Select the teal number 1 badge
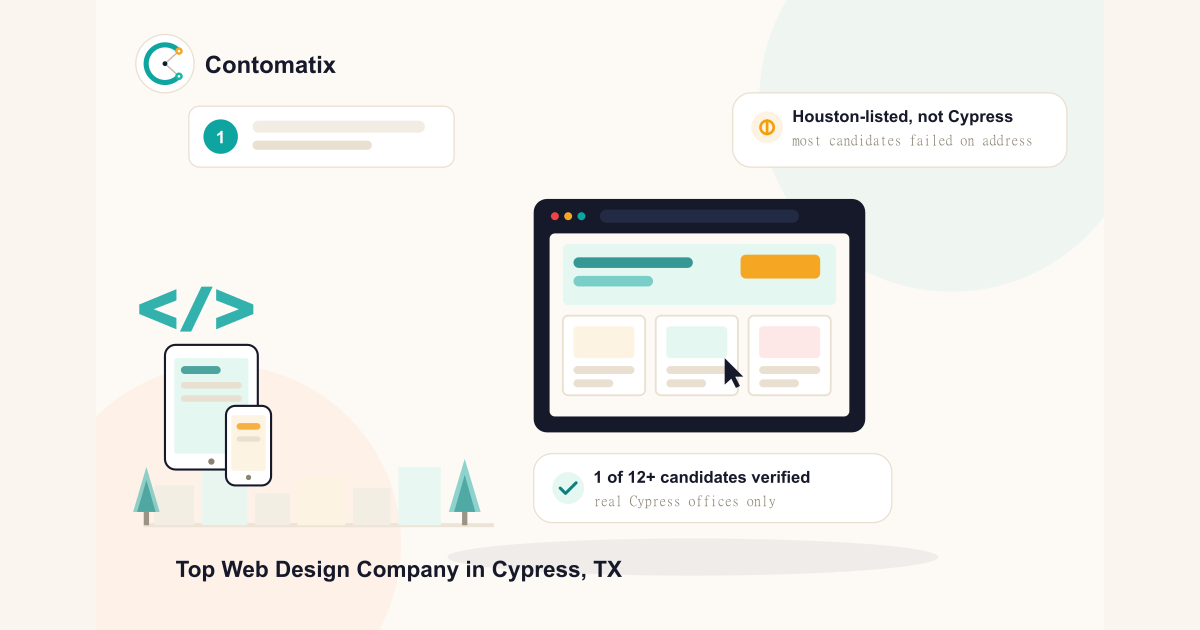Image resolution: width=1200 pixels, height=630 pixels. (x=220, y=137)
